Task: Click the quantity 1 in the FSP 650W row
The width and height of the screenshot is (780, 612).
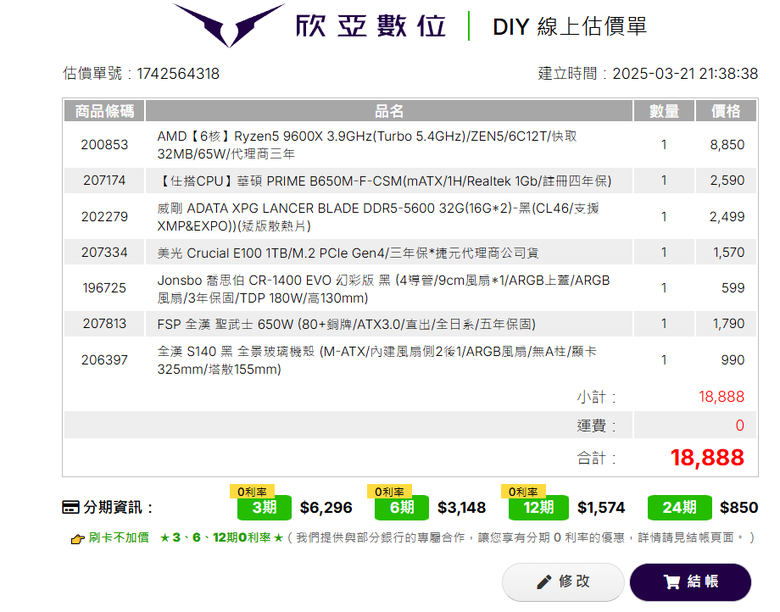Action: click(x=664, y=323)
